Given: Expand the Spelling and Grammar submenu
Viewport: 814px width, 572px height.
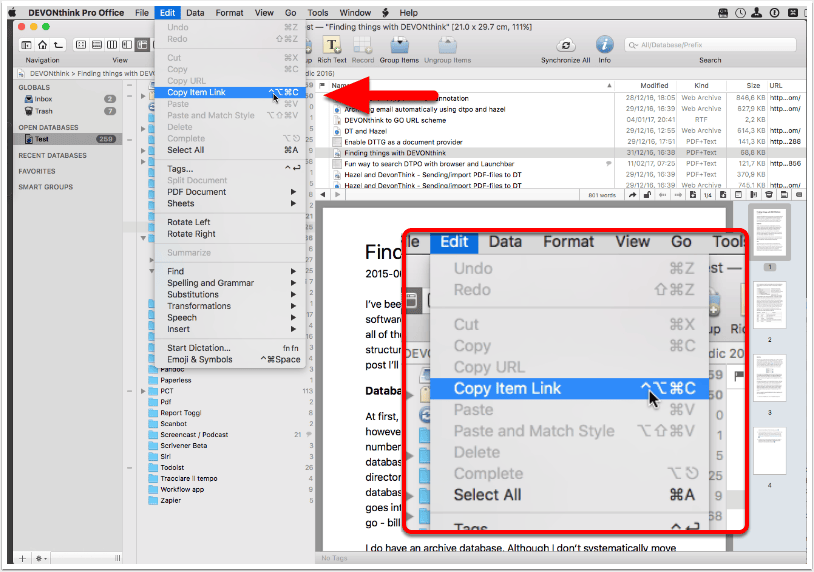Looking at the screenshot, I should pyautogui.click(x=229, y=283).
